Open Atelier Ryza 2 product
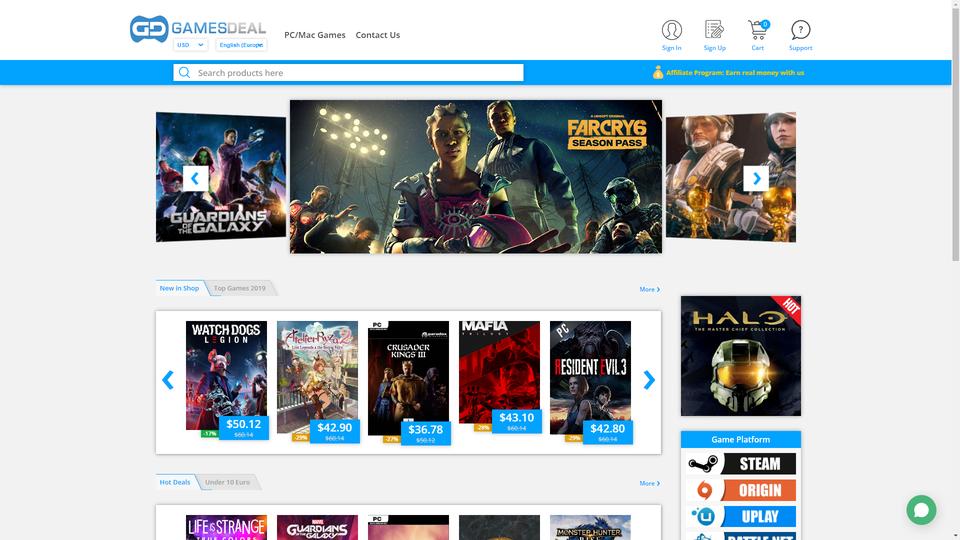This screenshot has height=540, width=960. pyautogui.click(x=317, y=377)
